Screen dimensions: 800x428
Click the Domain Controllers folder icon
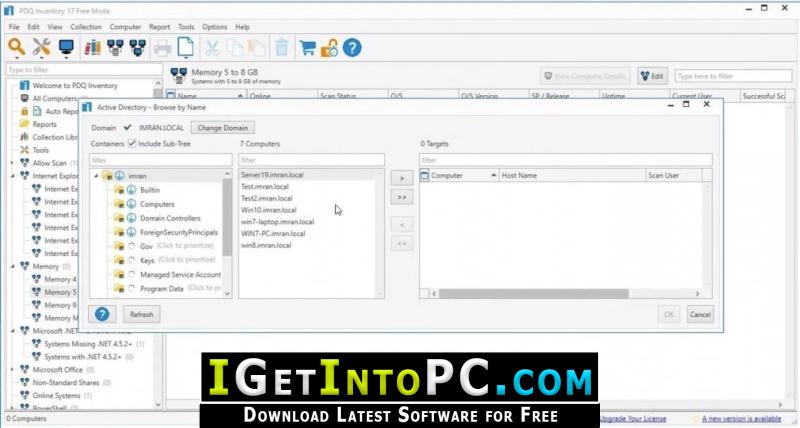point(119,218)
